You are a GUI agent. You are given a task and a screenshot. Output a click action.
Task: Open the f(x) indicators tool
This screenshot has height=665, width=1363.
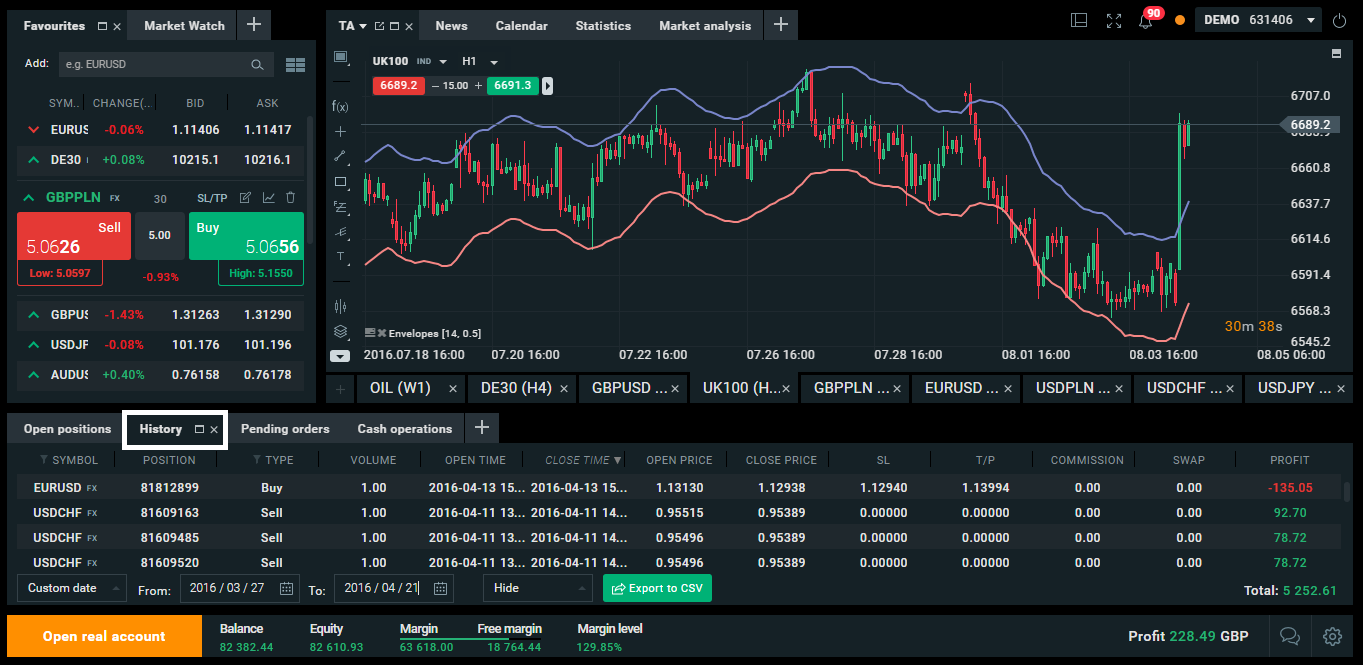[340, 106]
